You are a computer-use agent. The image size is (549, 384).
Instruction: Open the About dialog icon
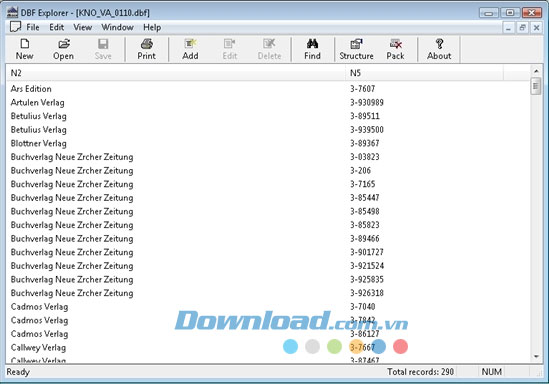click(x=439, y=49)
